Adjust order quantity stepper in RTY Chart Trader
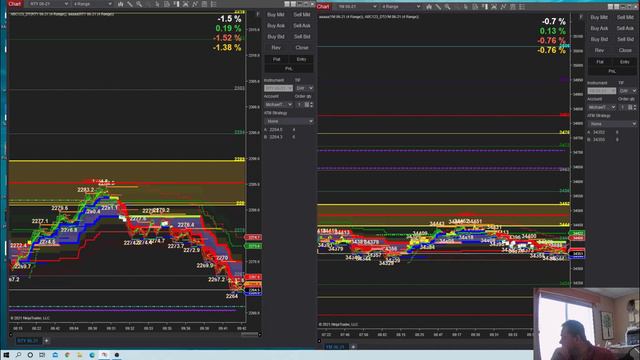The width and height of the screenshot is (640, 360). click(311, 104)
